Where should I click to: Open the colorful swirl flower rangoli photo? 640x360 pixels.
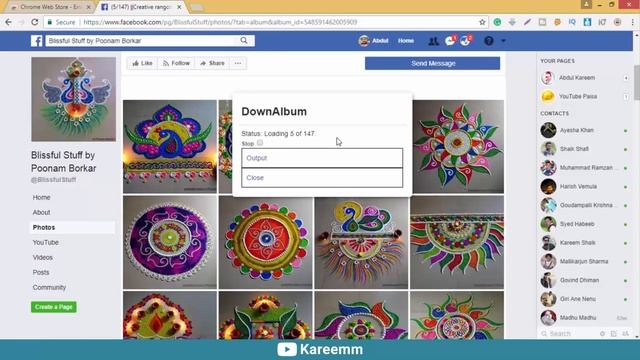click(x=458, y=147)
